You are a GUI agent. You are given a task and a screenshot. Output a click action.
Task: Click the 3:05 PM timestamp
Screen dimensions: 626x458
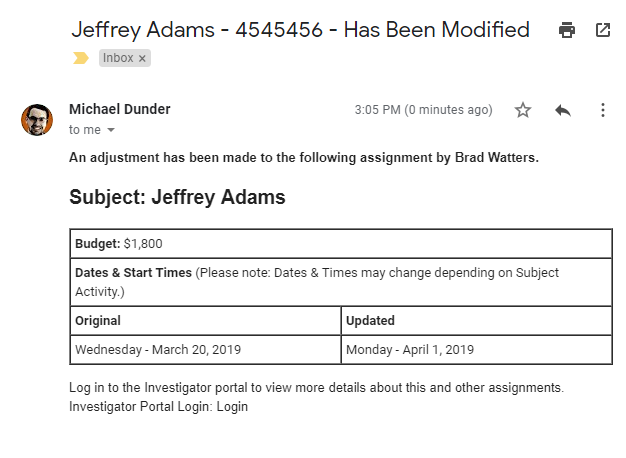pos(424,110)
